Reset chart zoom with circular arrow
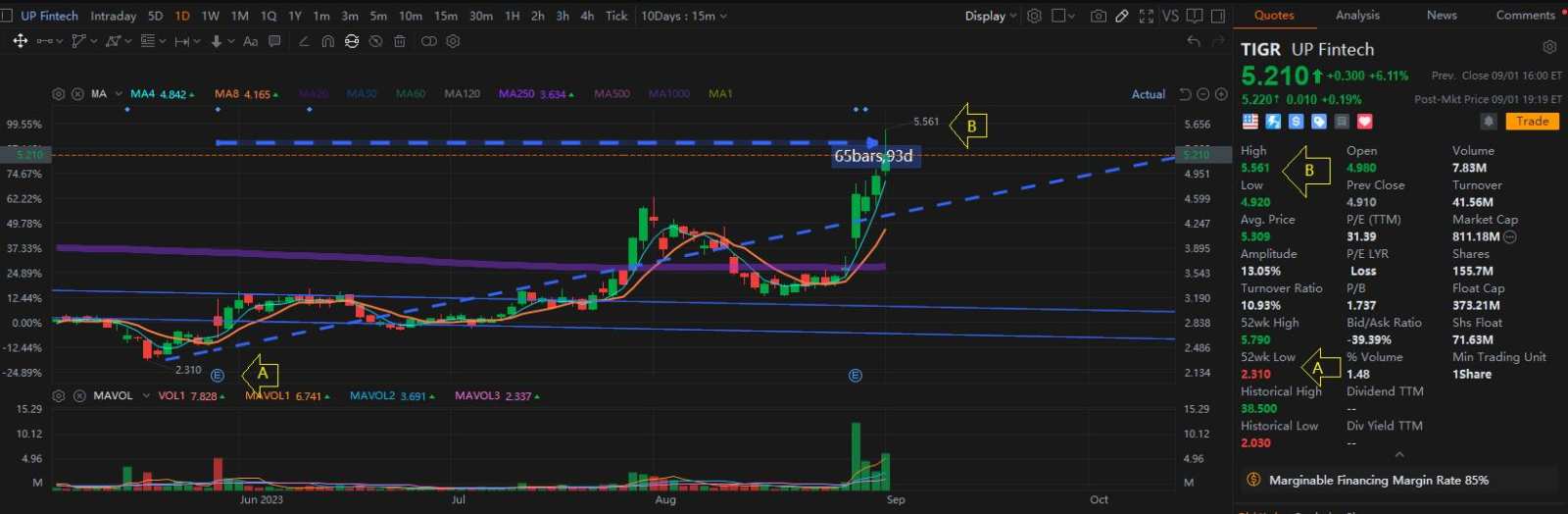This screenshot has height=514, width=1568. click(x=1185, y=94)
